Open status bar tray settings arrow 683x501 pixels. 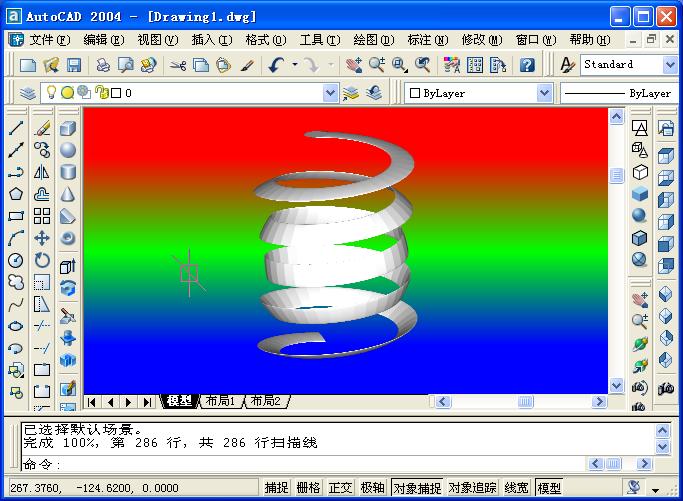656,490
